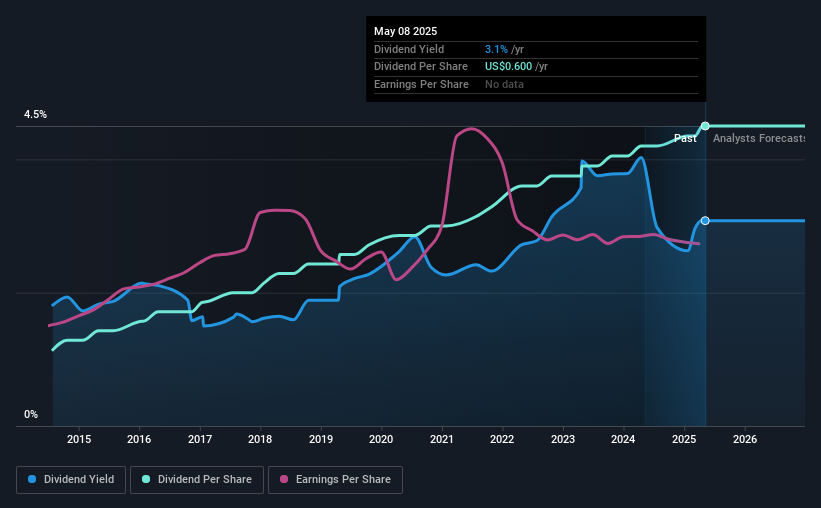The image size is (821, 508).
Task: Click the 2023 x-axis label
Action: (x=563, y=439)
